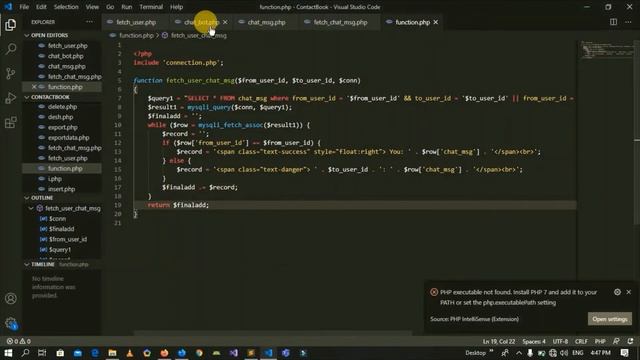Open the Manage gear in the activity bar
Viewport: 640px width, 360px height.
click(x=11, y=323)
